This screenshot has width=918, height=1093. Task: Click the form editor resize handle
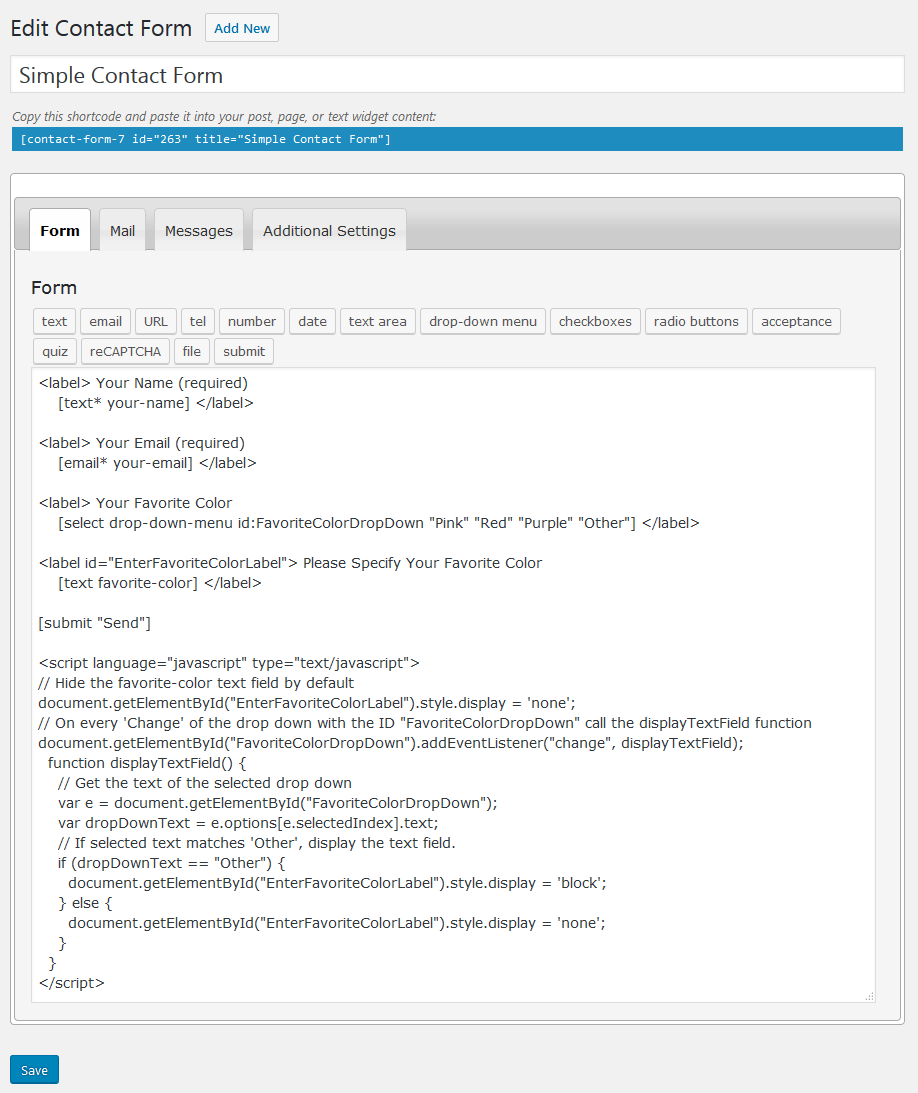click(869, 997)
